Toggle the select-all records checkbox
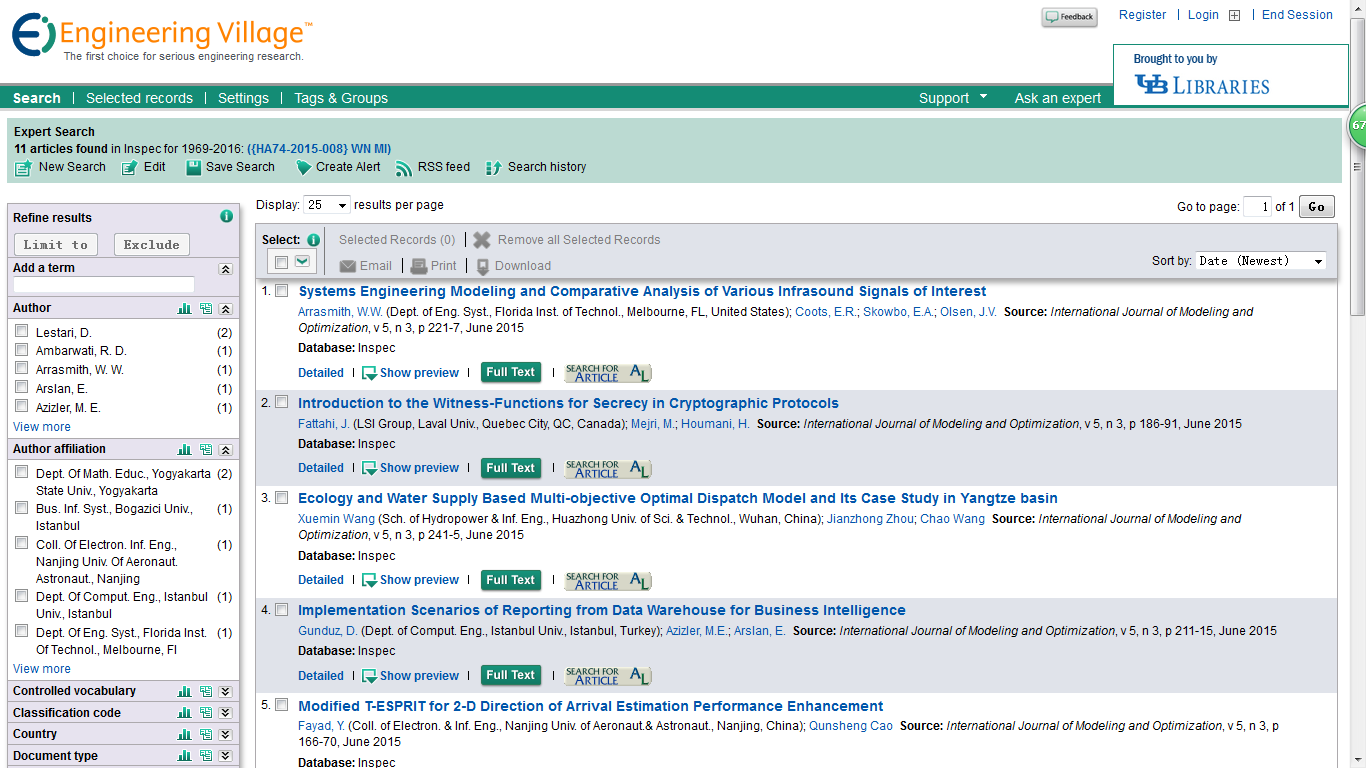The height and width of the screenshot is (768, 1366). tap(281, 262)
